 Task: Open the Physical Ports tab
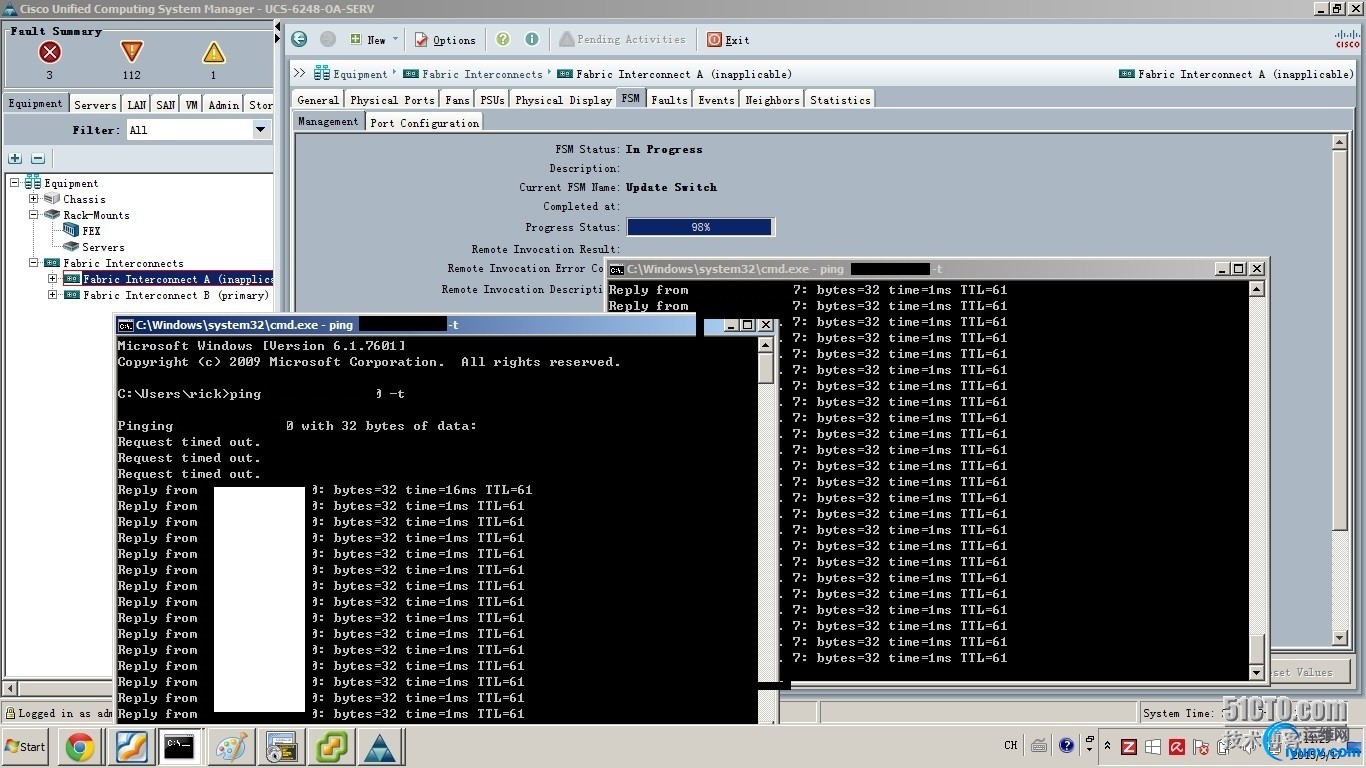click(x=392, y=100)
